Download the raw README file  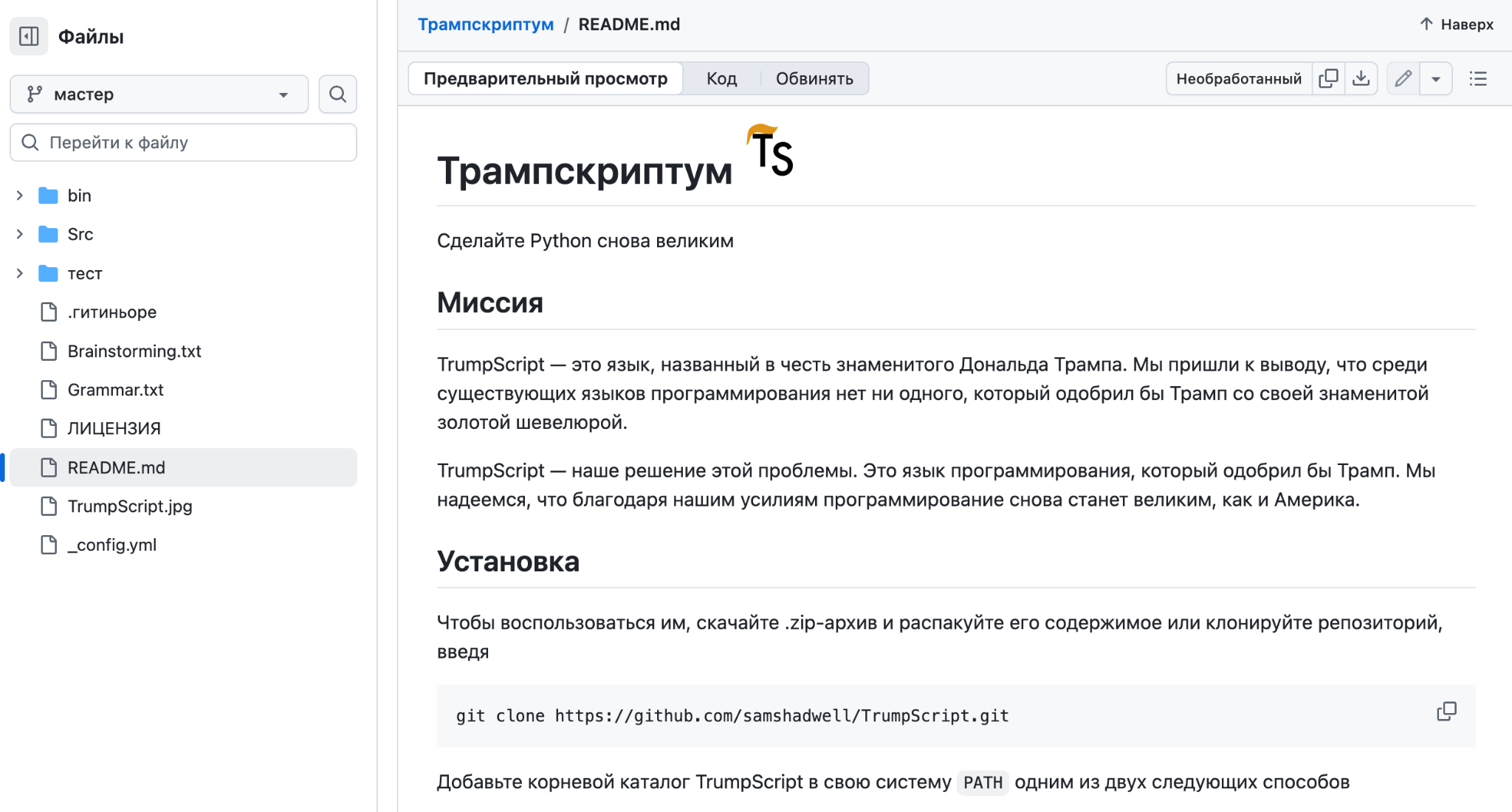click(1361, 78)
